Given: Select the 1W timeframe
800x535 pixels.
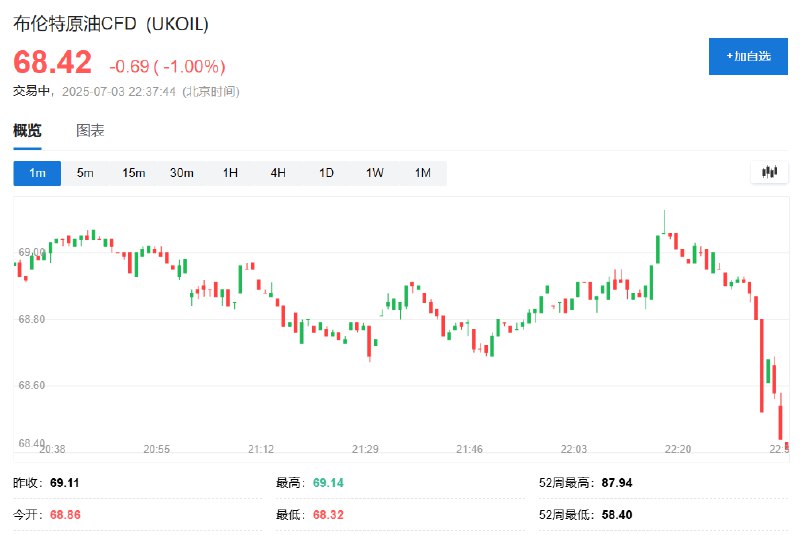Looking at the screenshot, I should [374, 173].
